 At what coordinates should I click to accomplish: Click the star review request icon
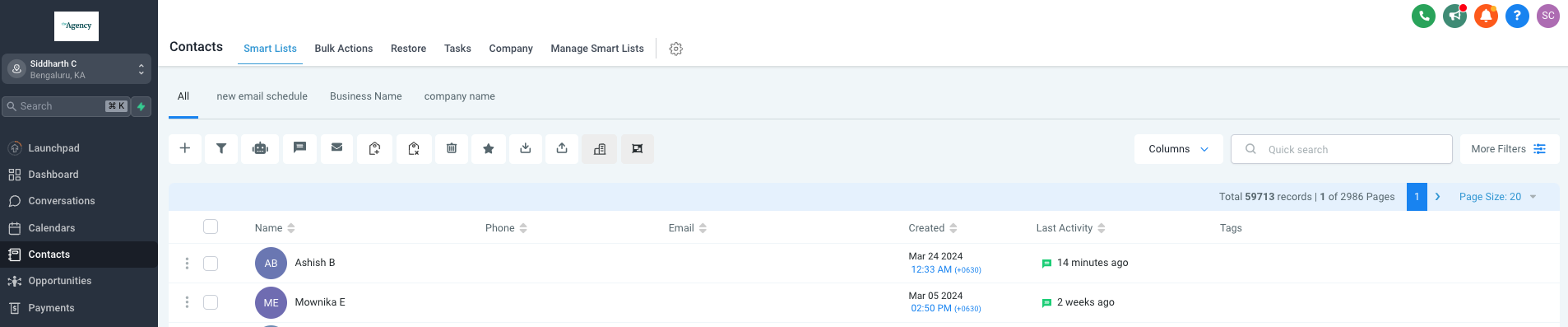489,149
